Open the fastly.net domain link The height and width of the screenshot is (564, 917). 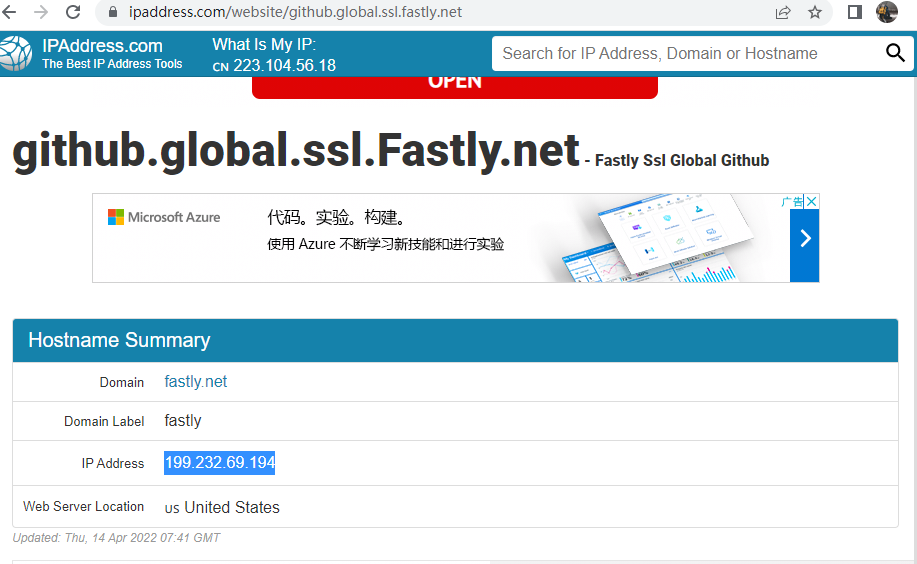tap(195, 381)
